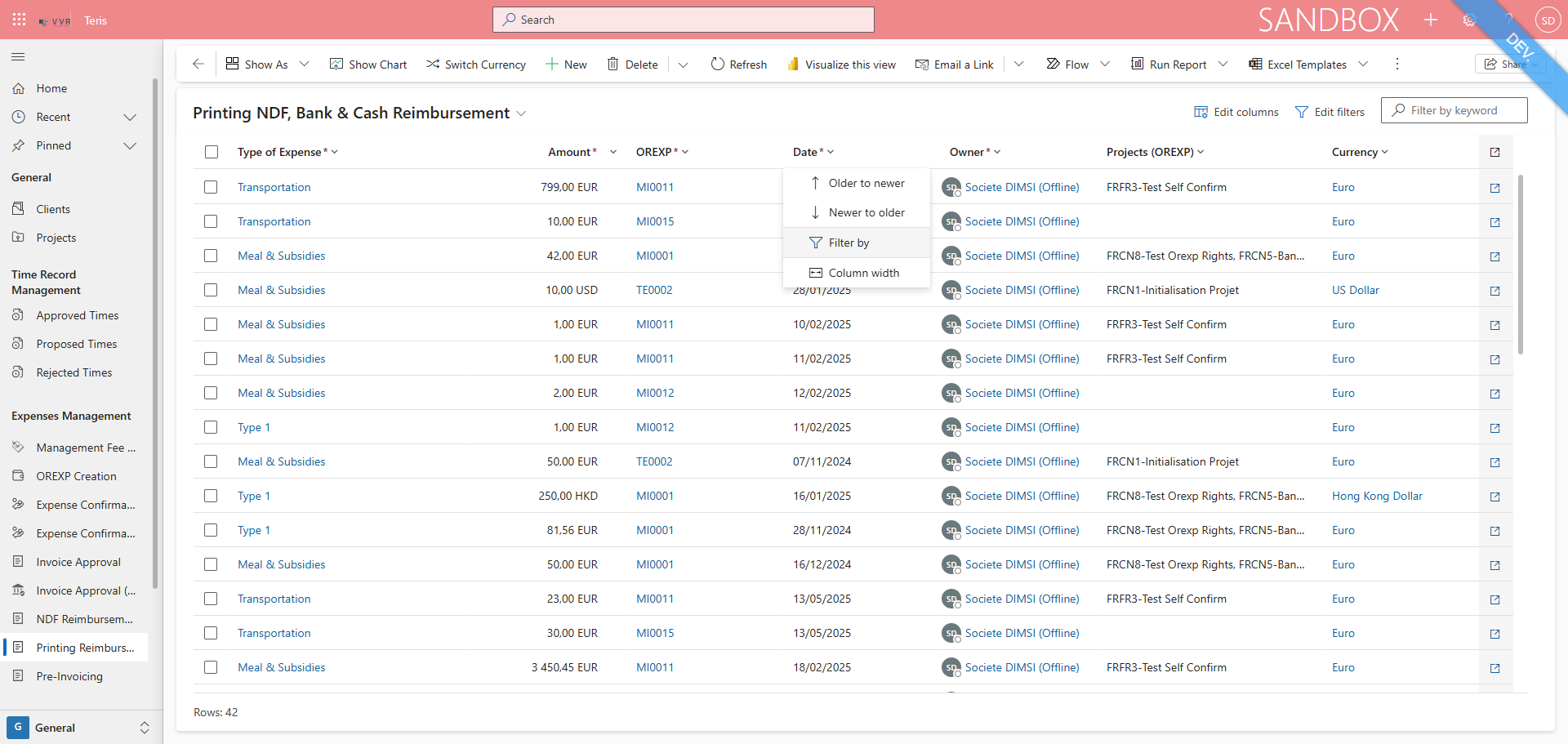This screenshot has width=1568, height=744.
Task: Open Approved Times in sidebar
Action: click(76, 315)
